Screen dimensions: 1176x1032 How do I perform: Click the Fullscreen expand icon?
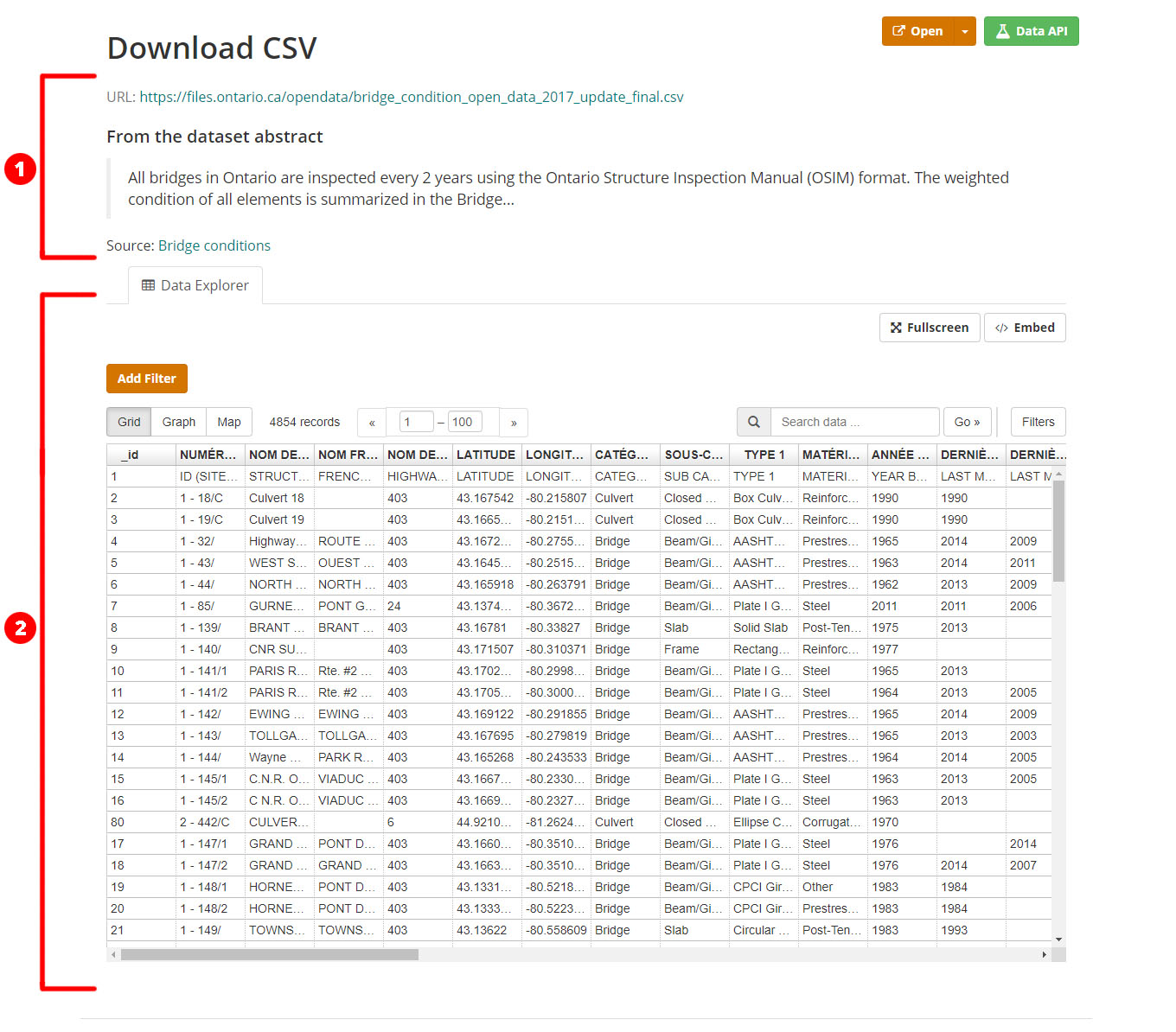point(898,328)
